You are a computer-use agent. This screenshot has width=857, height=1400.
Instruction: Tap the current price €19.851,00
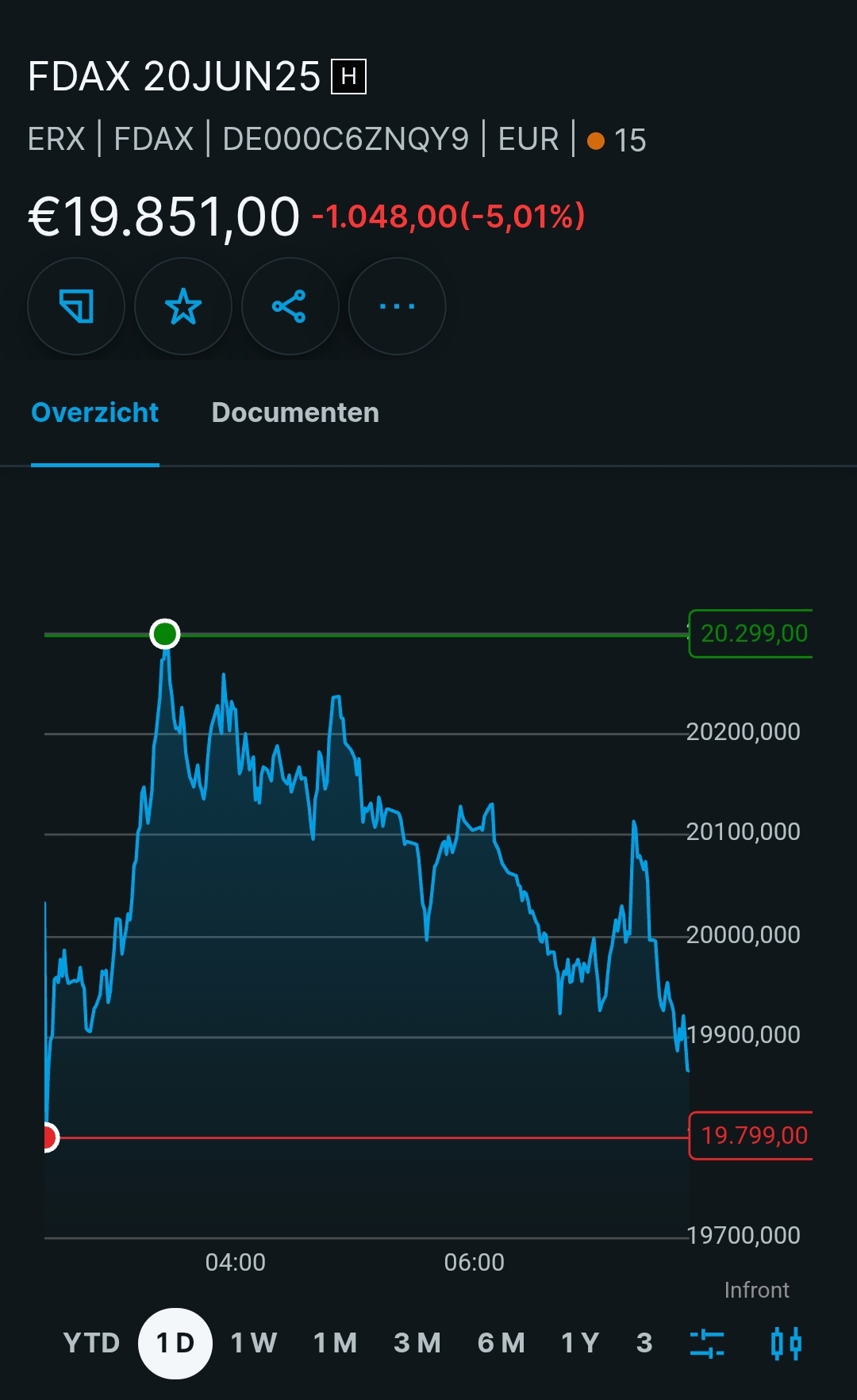coord(164,217)
